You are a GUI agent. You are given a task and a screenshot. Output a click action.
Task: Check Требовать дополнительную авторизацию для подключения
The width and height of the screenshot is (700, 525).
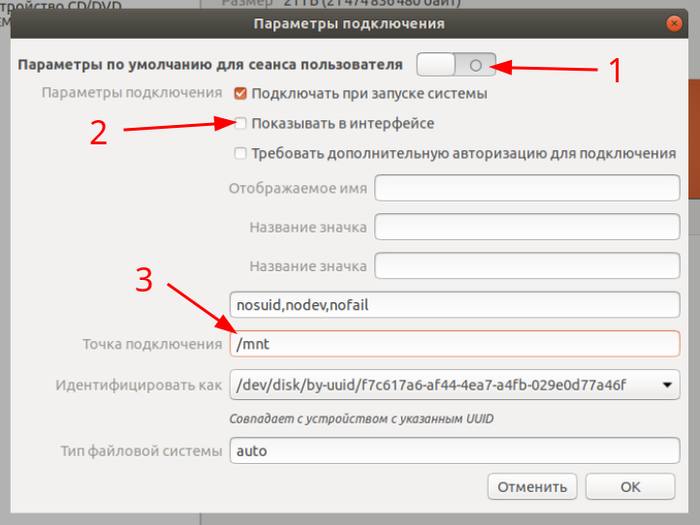pos(240,153)
